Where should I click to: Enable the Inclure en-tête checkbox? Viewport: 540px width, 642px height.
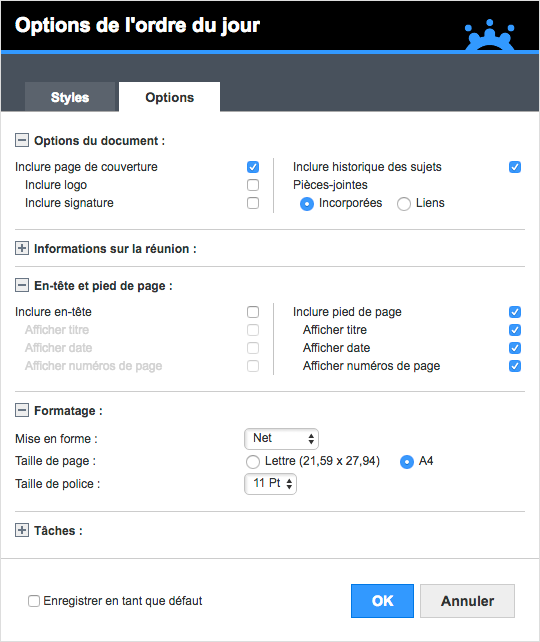(x=253, y=312)
